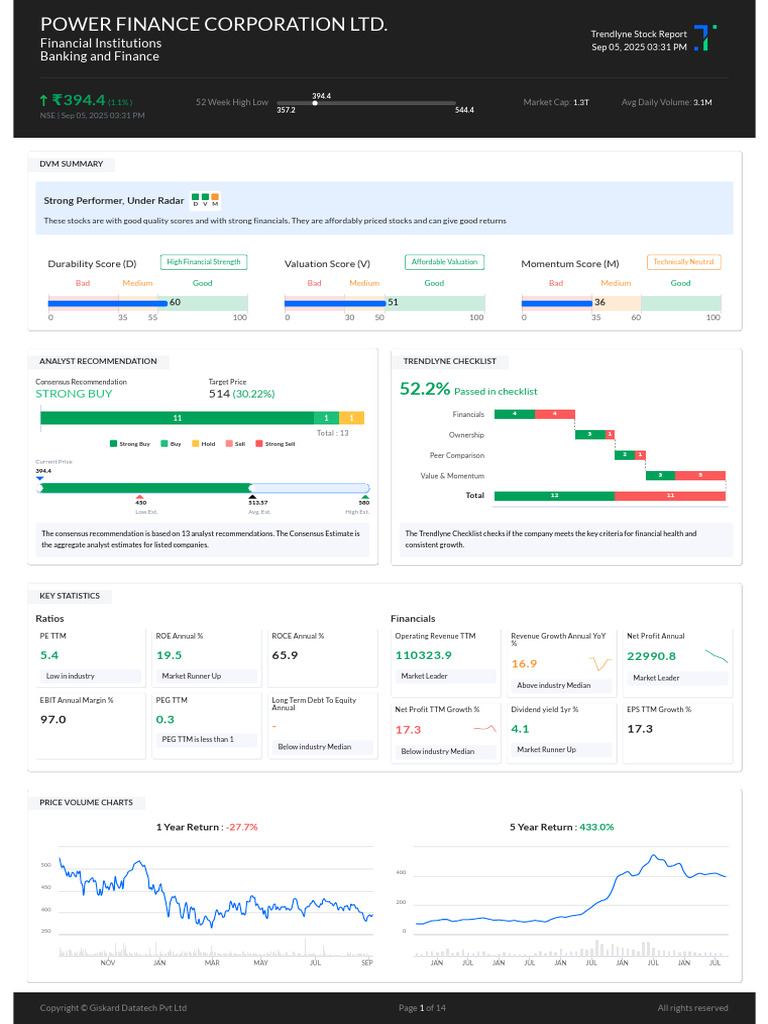Click the yellow Hold bar segment
This screenshot has height=1024, width=768.
[x=351, y=418]
